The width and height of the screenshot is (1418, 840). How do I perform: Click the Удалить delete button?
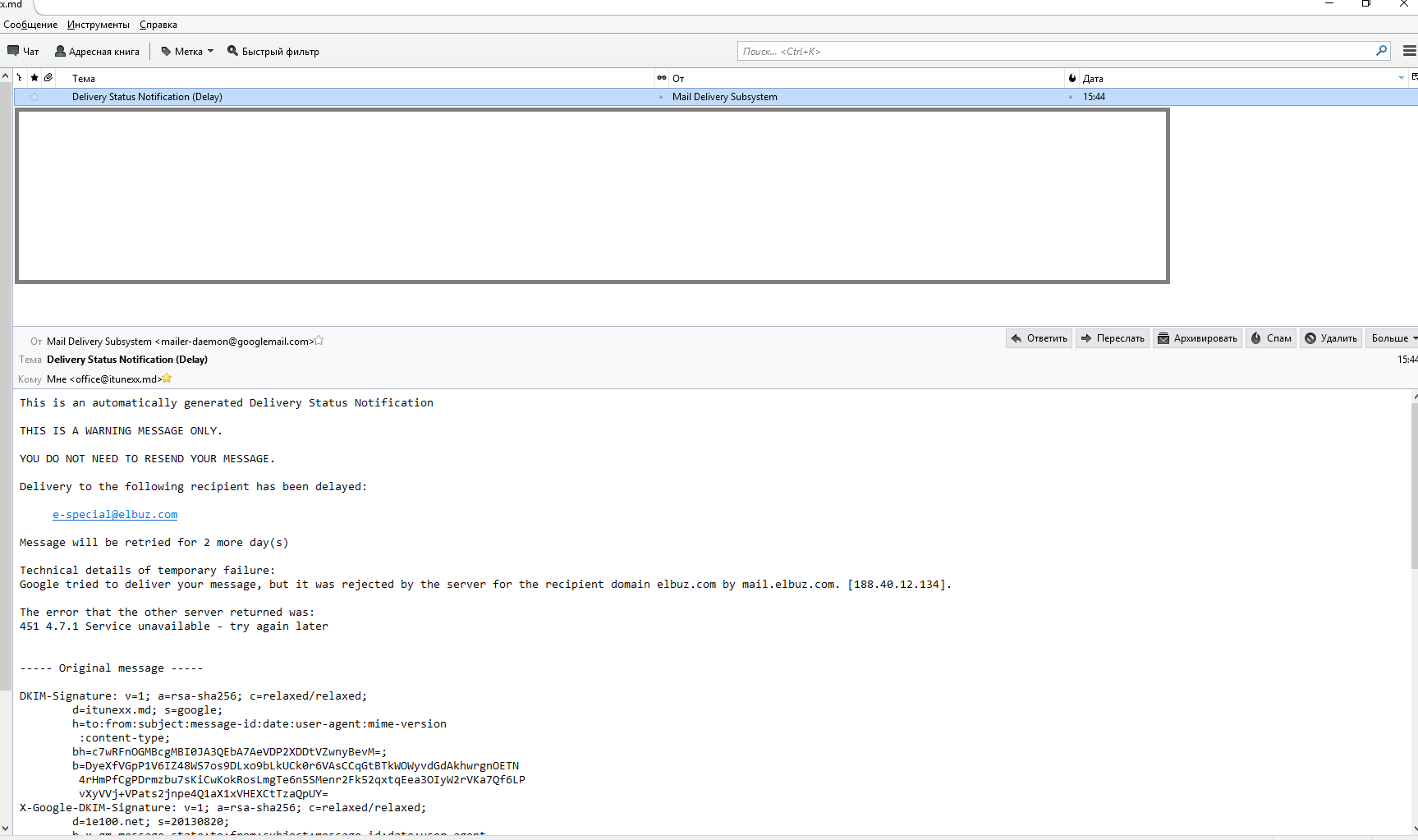pos(1331,338)
